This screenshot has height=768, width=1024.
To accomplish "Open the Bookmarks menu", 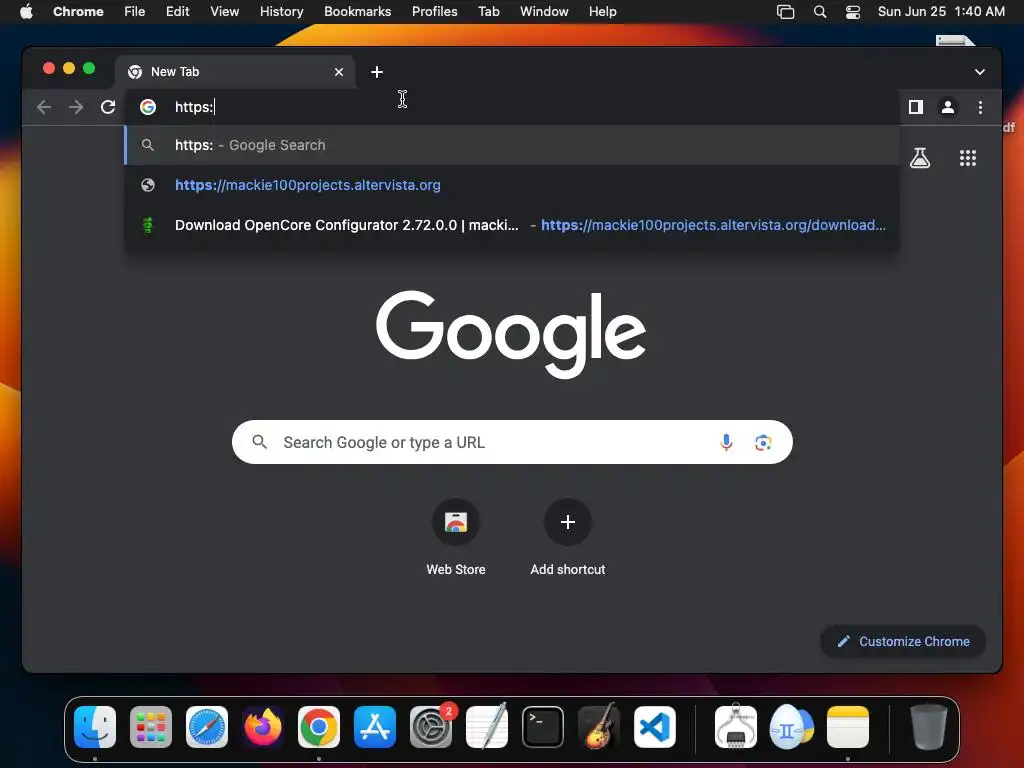I will point(357,12).
